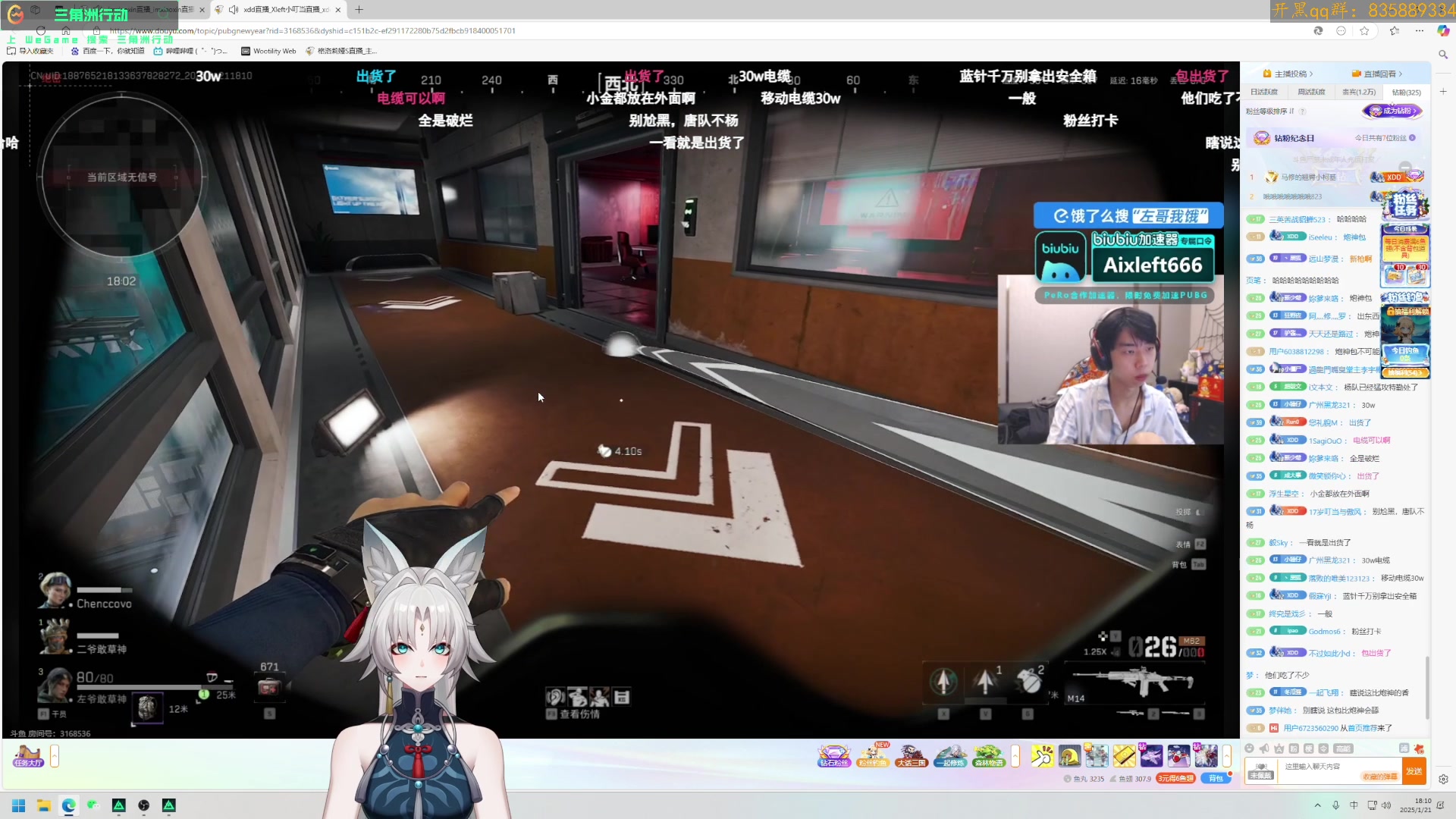The height and width of the screenshot is (819, 1456).
Task: Open the help icon beside 粉丝等级排序
Action: [1303, 111]
